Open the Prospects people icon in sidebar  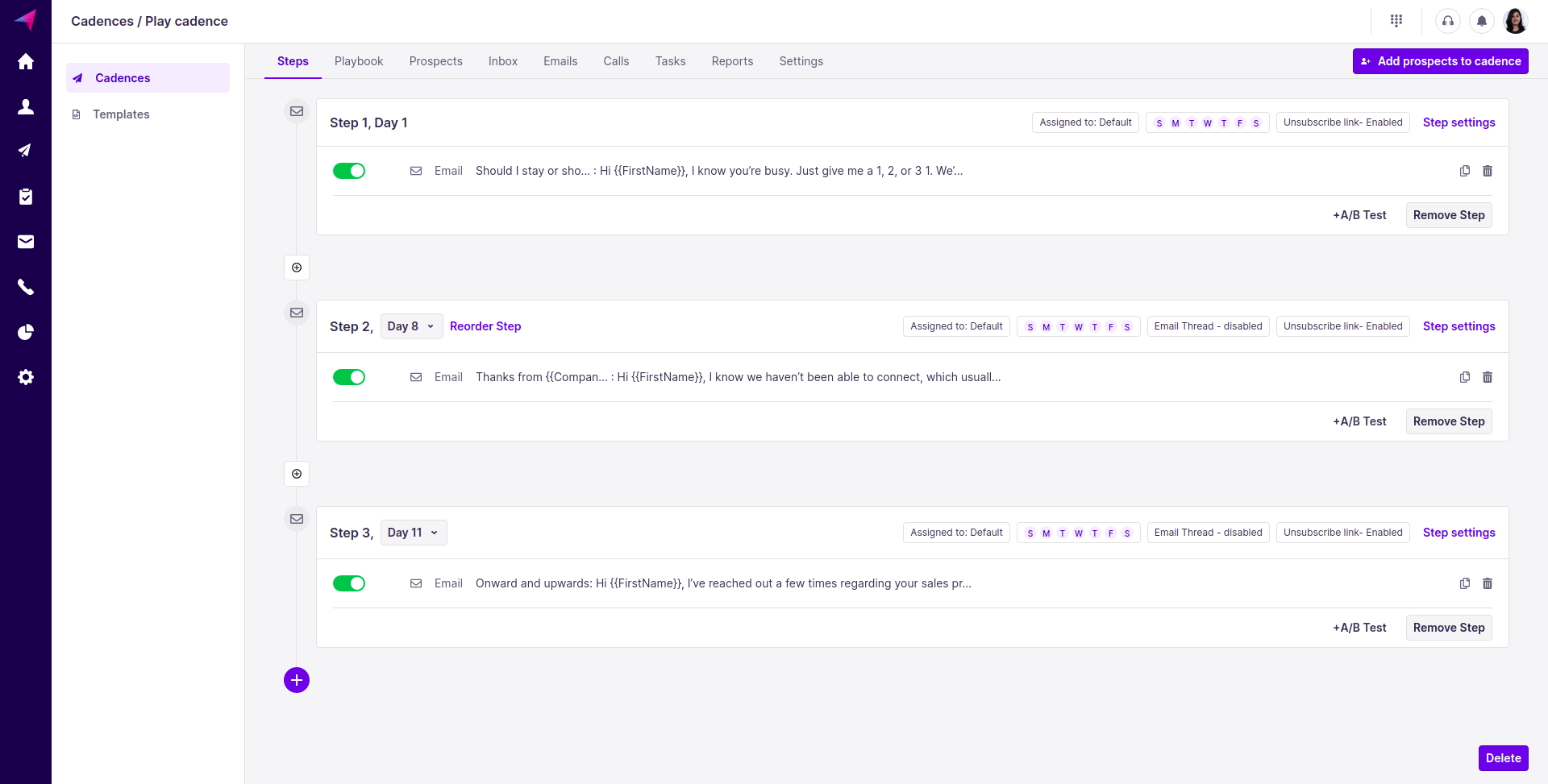26,106
